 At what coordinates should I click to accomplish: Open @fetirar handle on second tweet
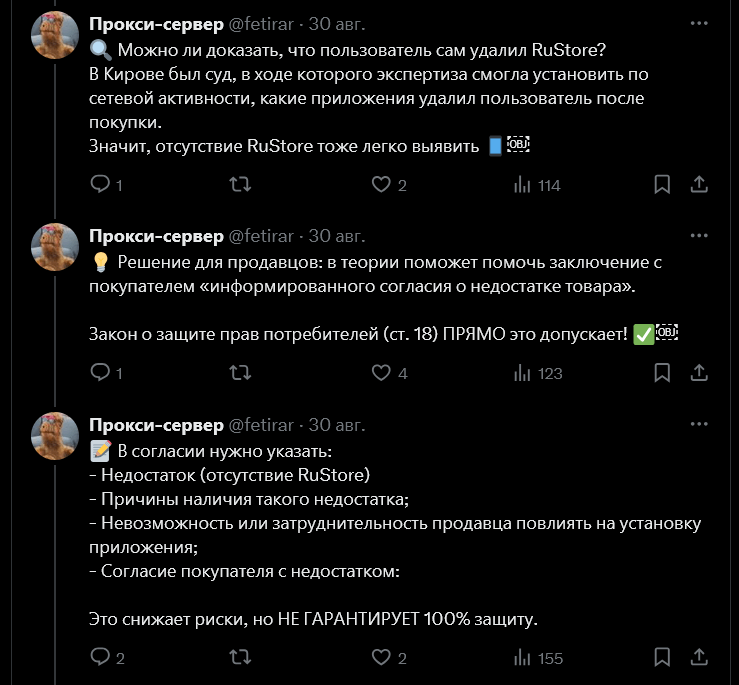point(262,236)
